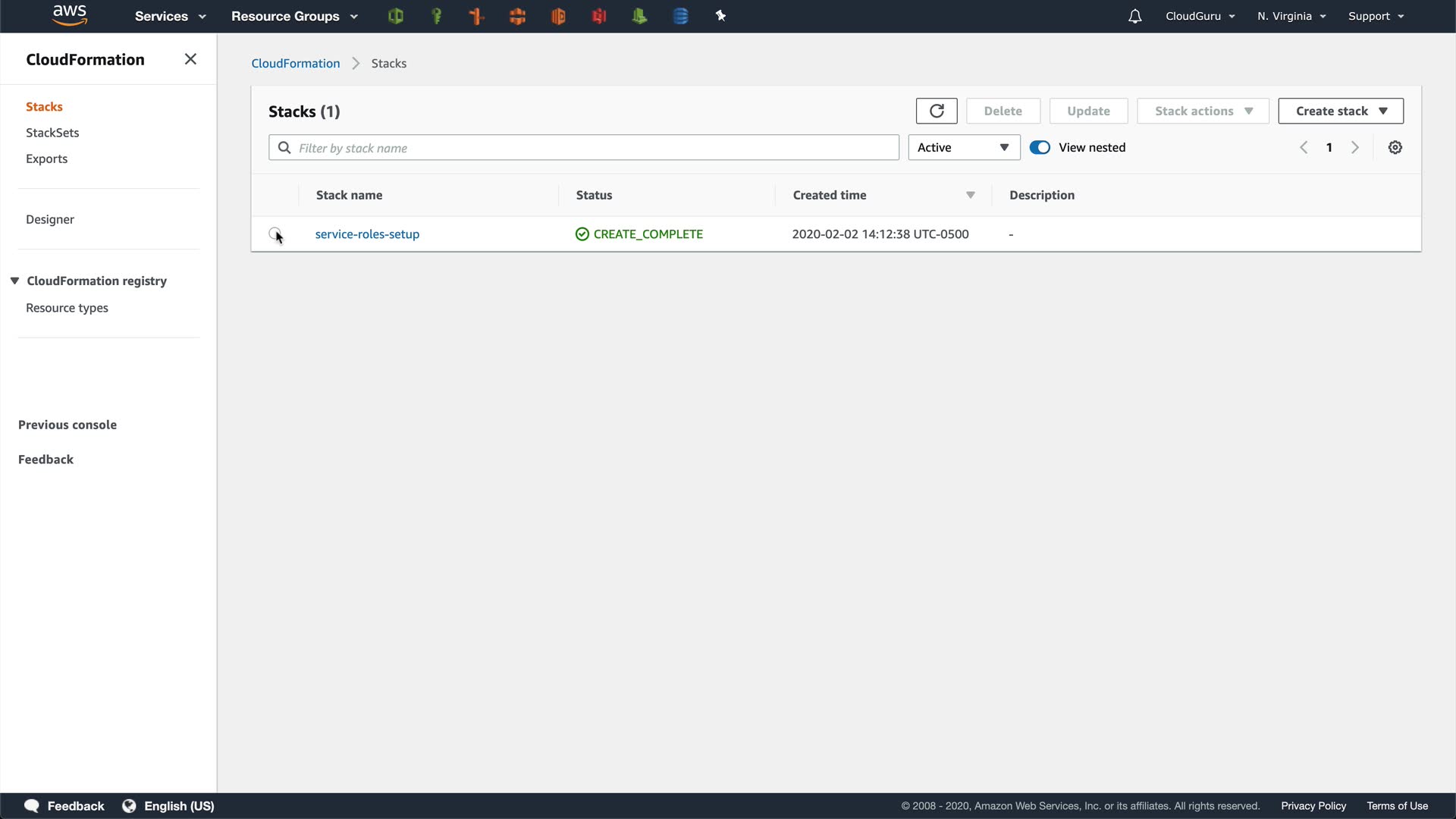Open the notifications bell
This screenshot has width=1456, height=819.
point(1134,16)
